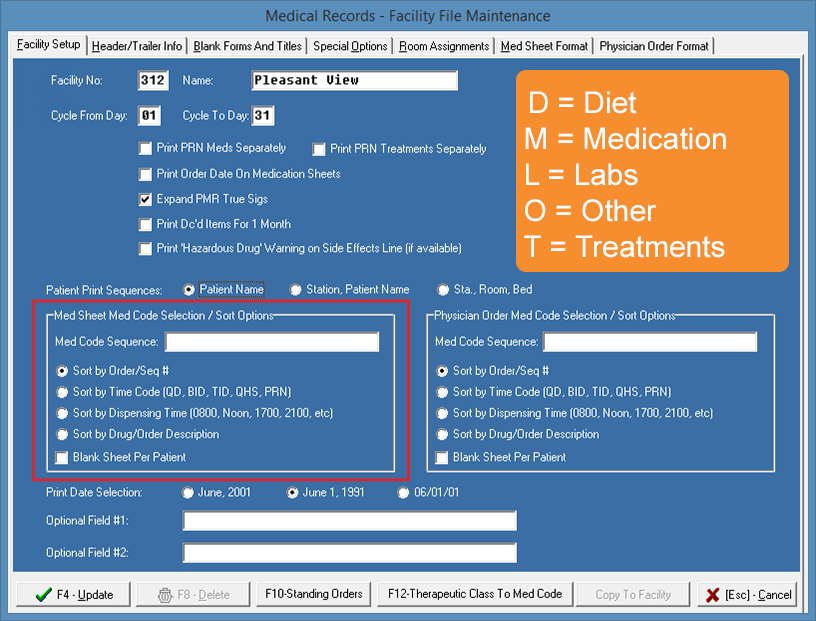Switch to the Header/Trailer Info tab

[137, 46]
